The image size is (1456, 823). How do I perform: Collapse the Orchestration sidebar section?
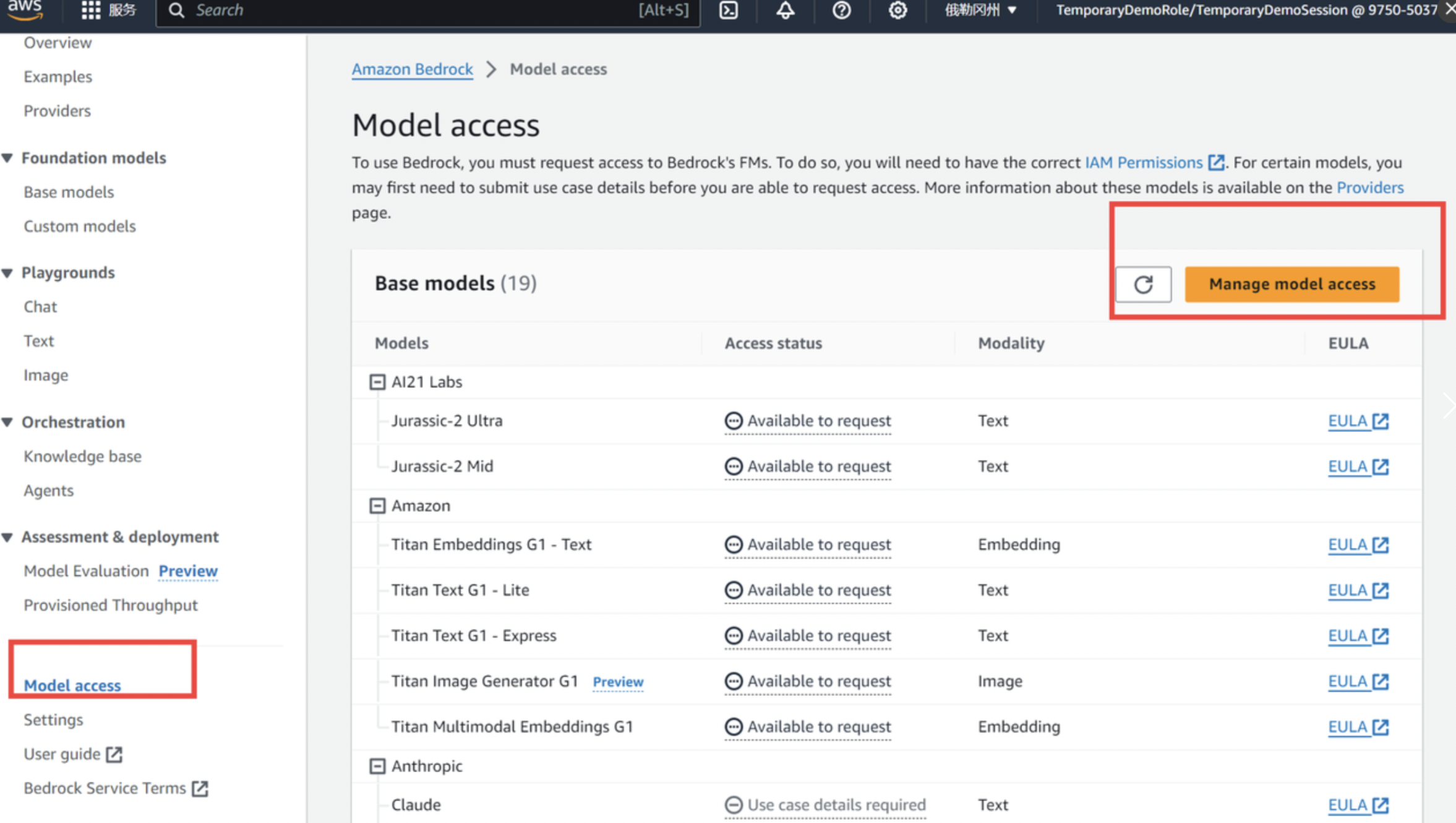[7, 422]
